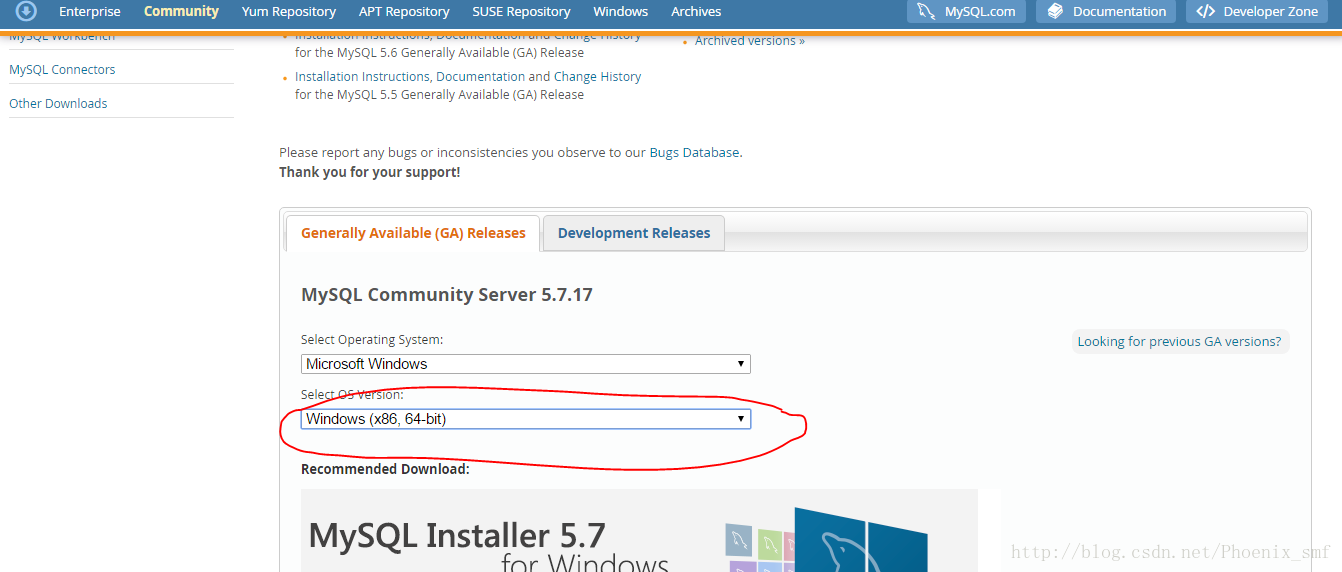Click the download arrow circle icon
The height and width of the screenshot is (572, 1342).
click(26, 12)
